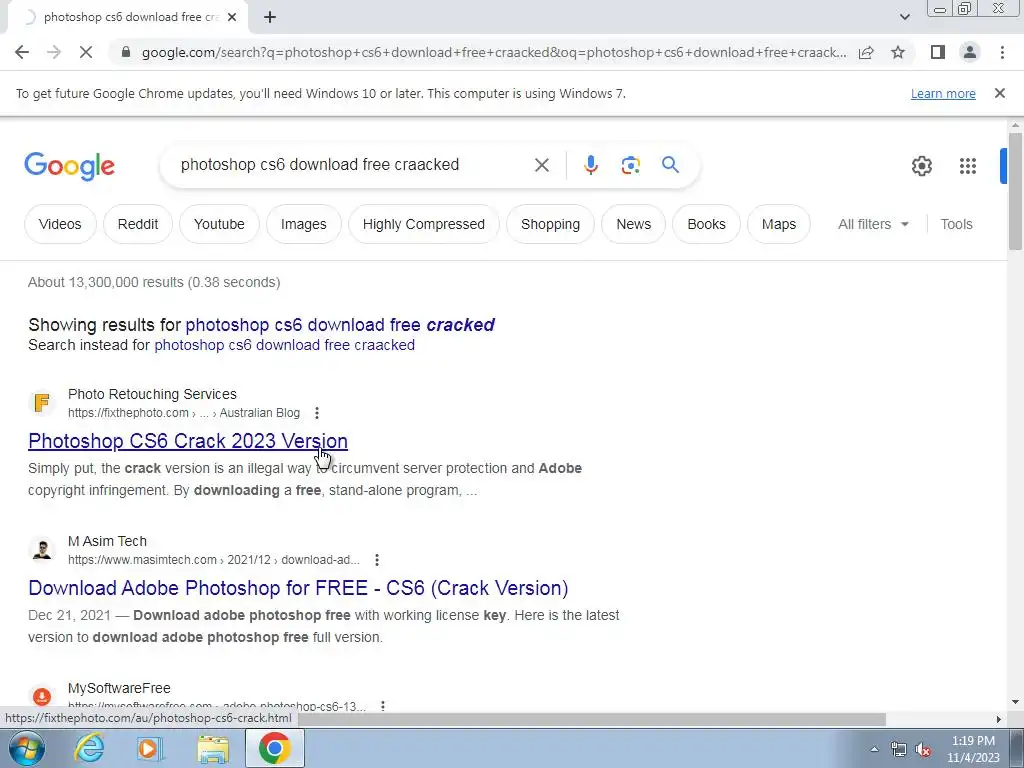Screen dimensions: 1024x768
Task: View site information lock icon
Action: [126, 52]
